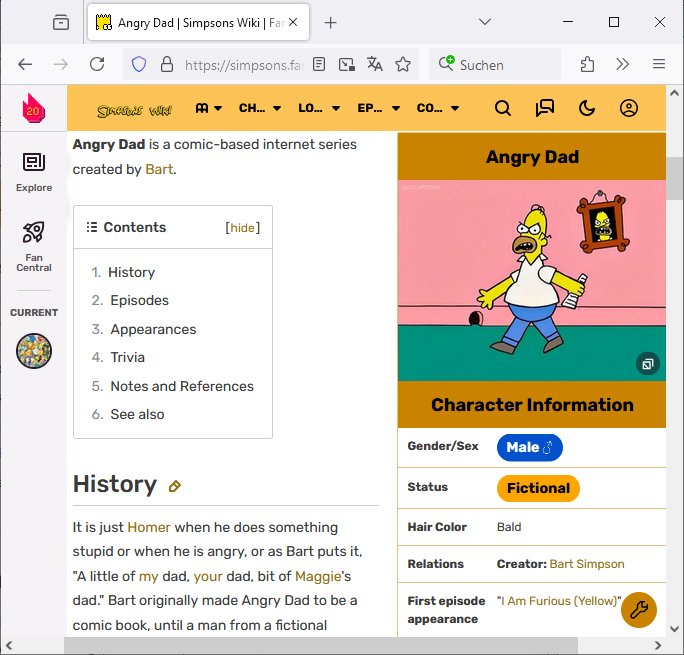The width and height of the screenshot is (684, 655).
Task: Click the Male gender badge
Action: [x=529, y=447]
